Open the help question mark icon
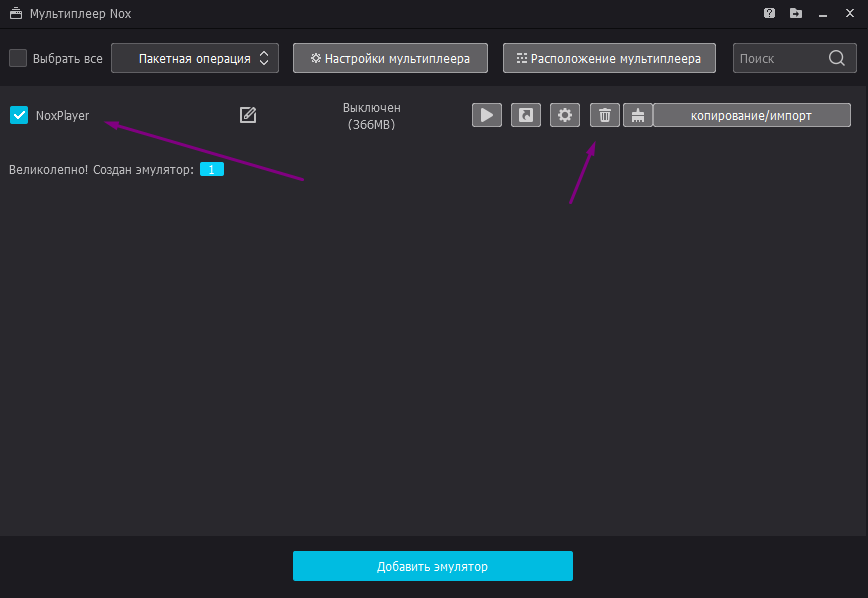 [769, 14]
